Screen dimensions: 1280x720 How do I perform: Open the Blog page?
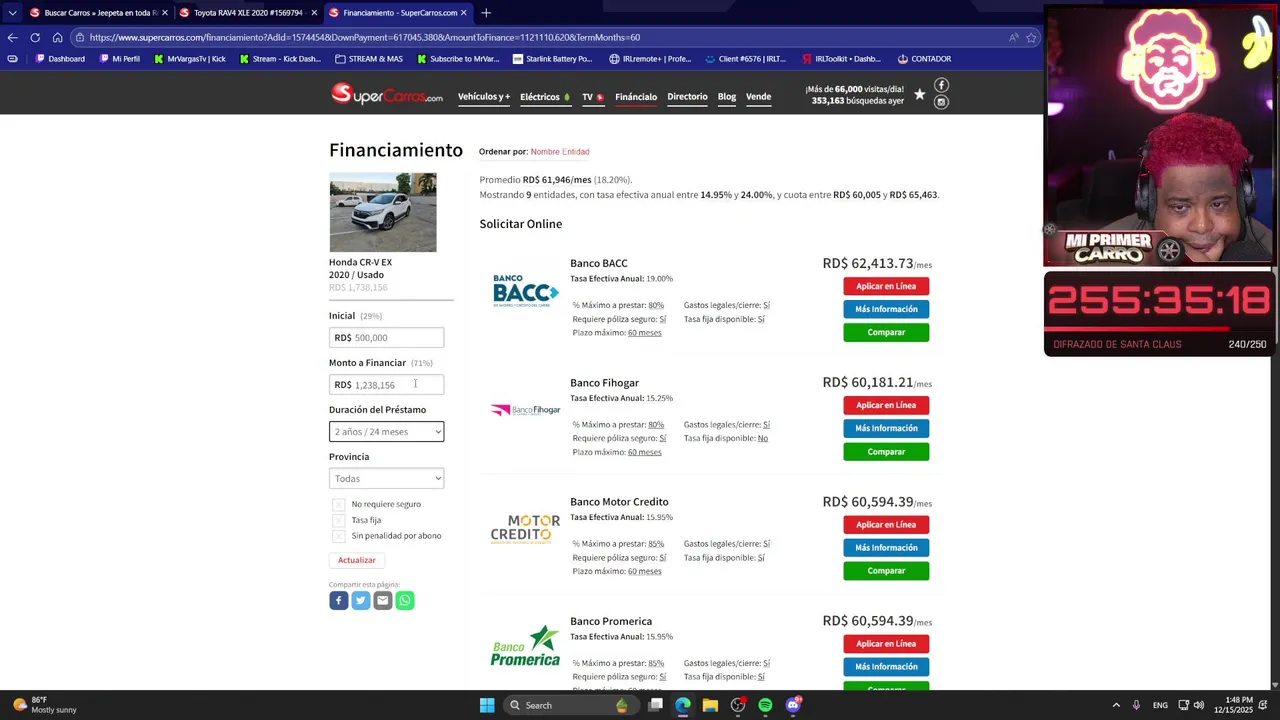(x=727, y=97)
